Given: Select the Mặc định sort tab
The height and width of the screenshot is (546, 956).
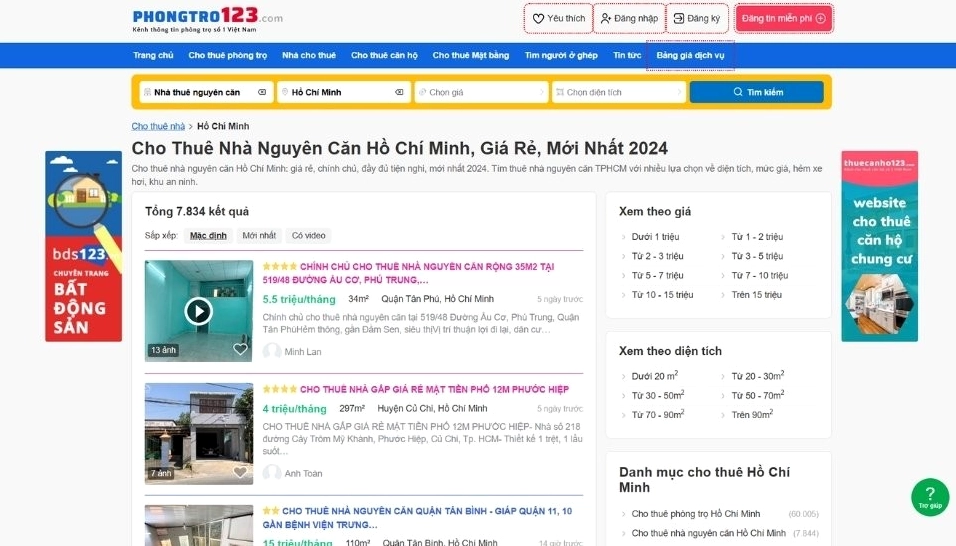Looking at the screenshot, I should pos(208,236).
